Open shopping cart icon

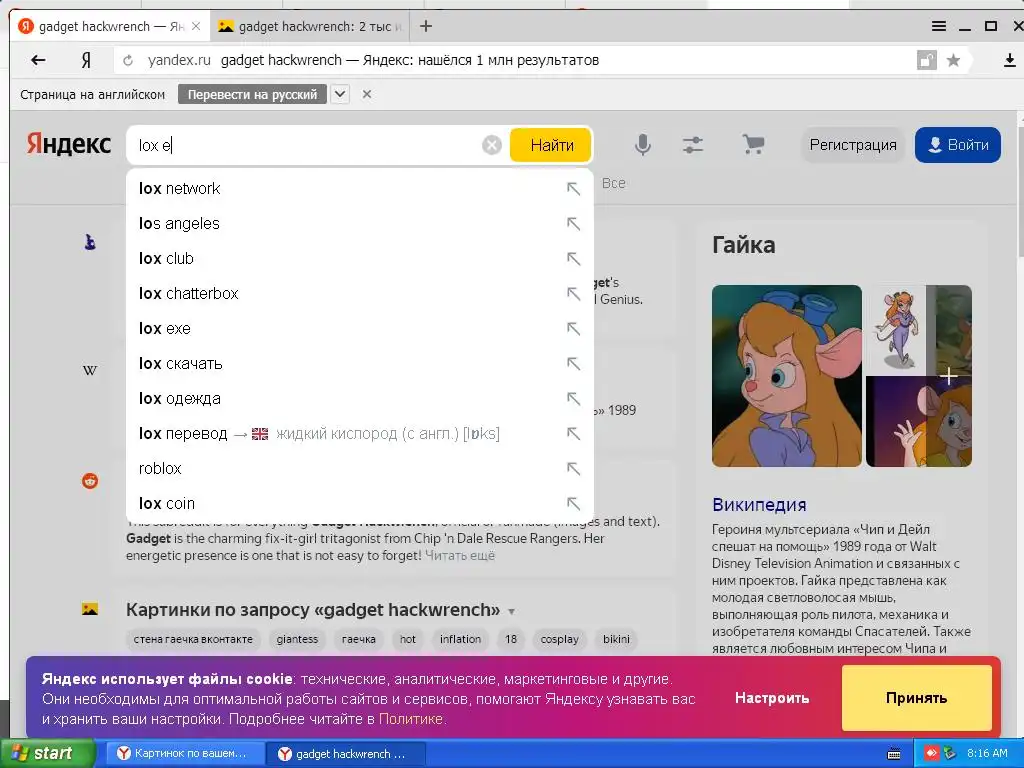(753, 144)
